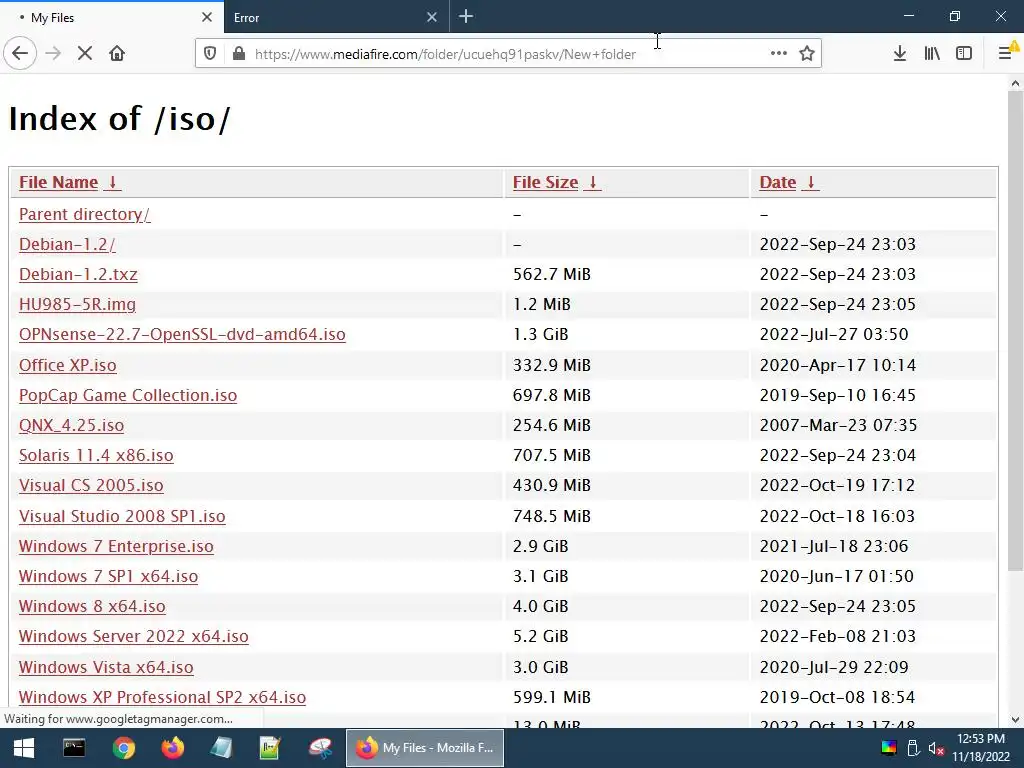Screen dimensions: 1024x768
Task: Open the Firefox hamburger menu
Action: (1006, 54)
